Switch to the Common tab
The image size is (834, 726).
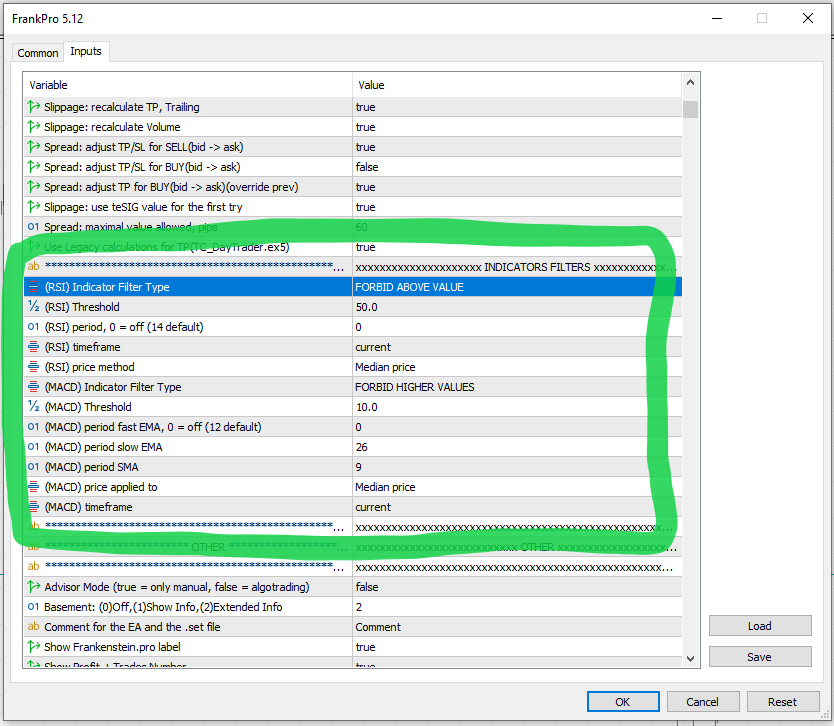[x=38, y=53]
